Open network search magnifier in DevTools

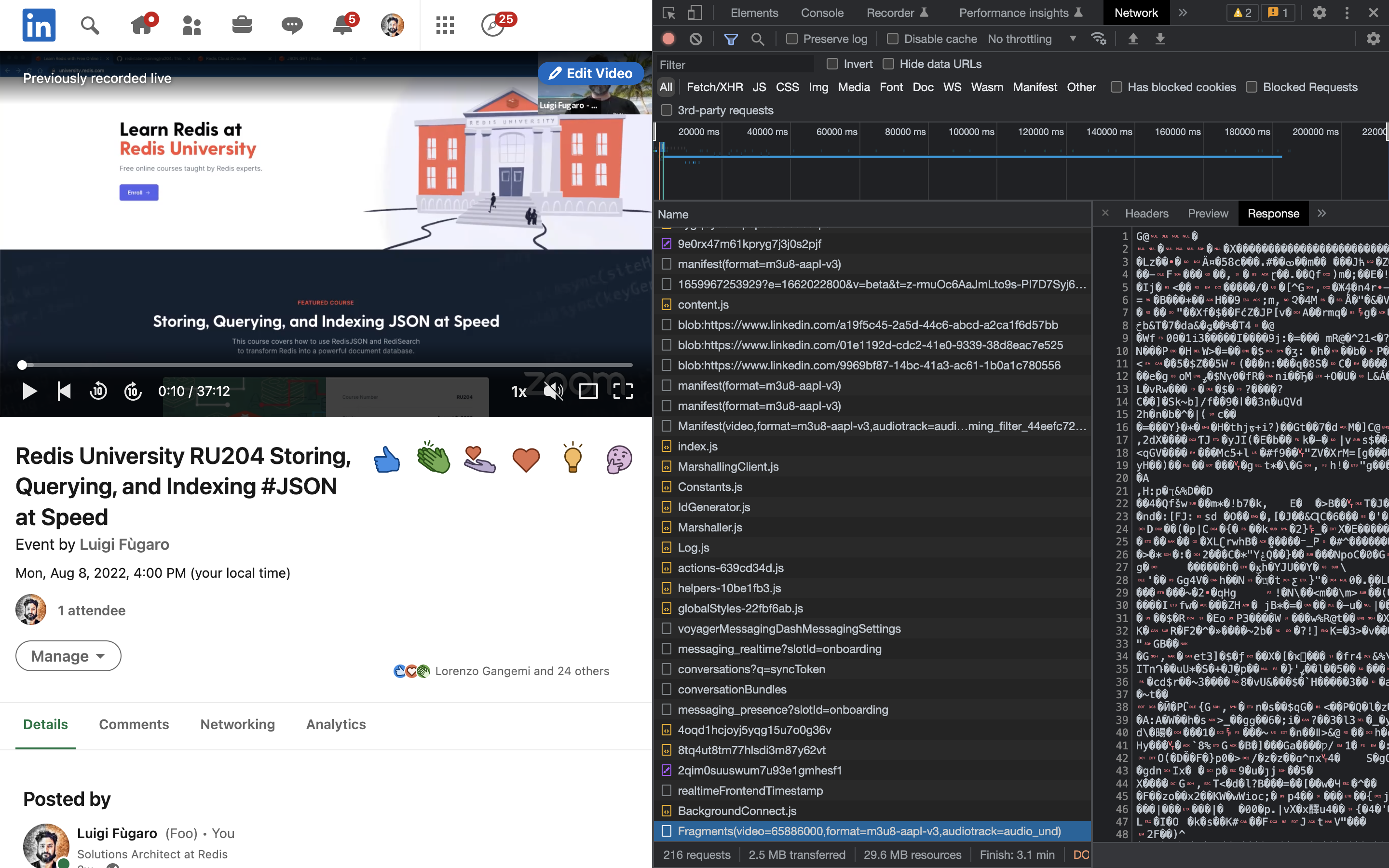pos(758,39)
